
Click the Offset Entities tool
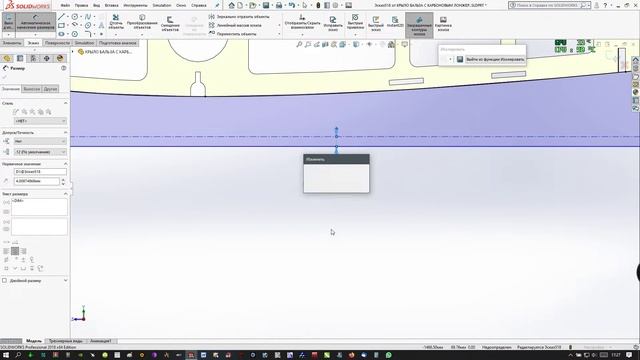170,24
